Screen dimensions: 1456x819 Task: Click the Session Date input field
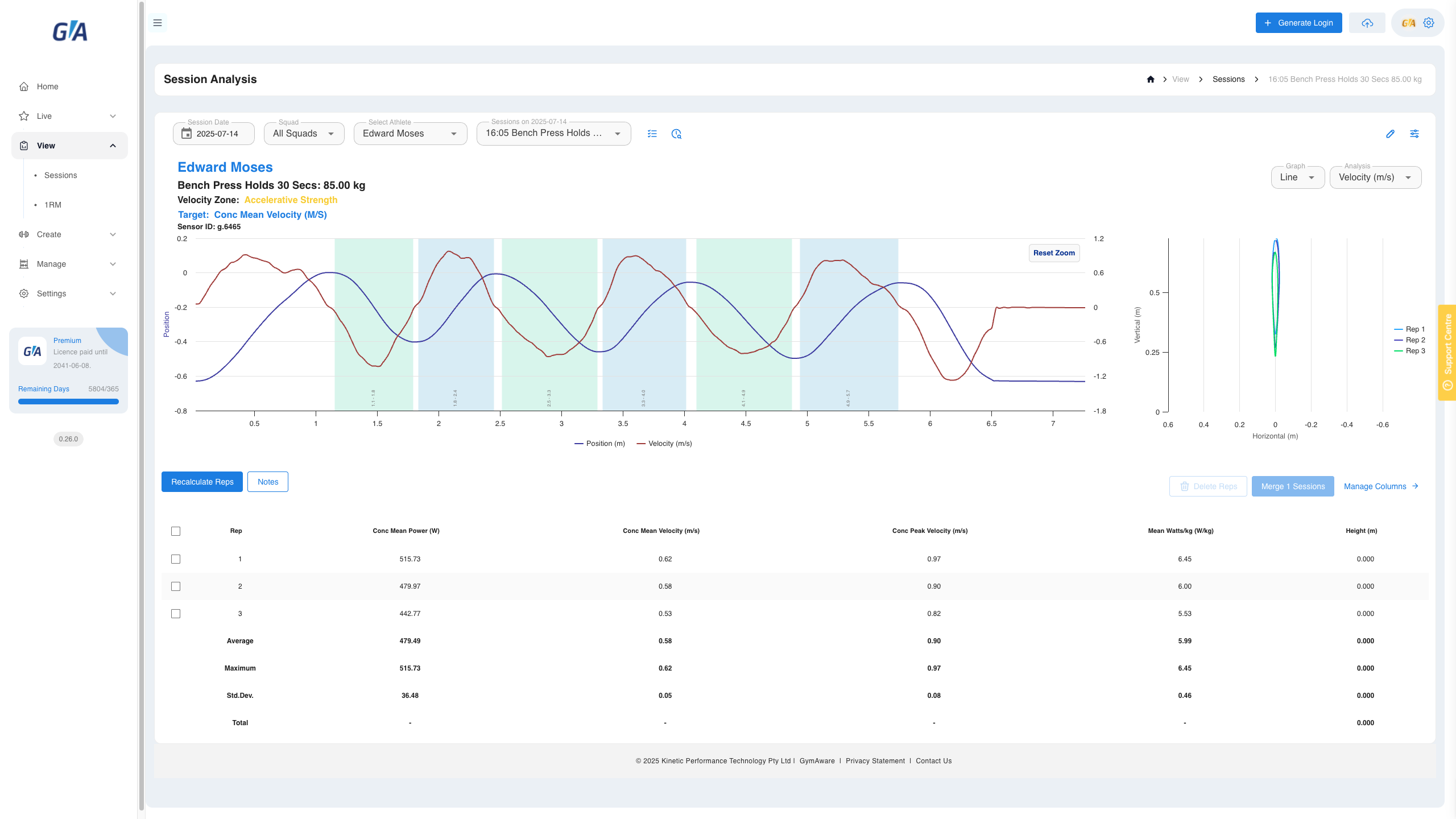click(214, 134)
